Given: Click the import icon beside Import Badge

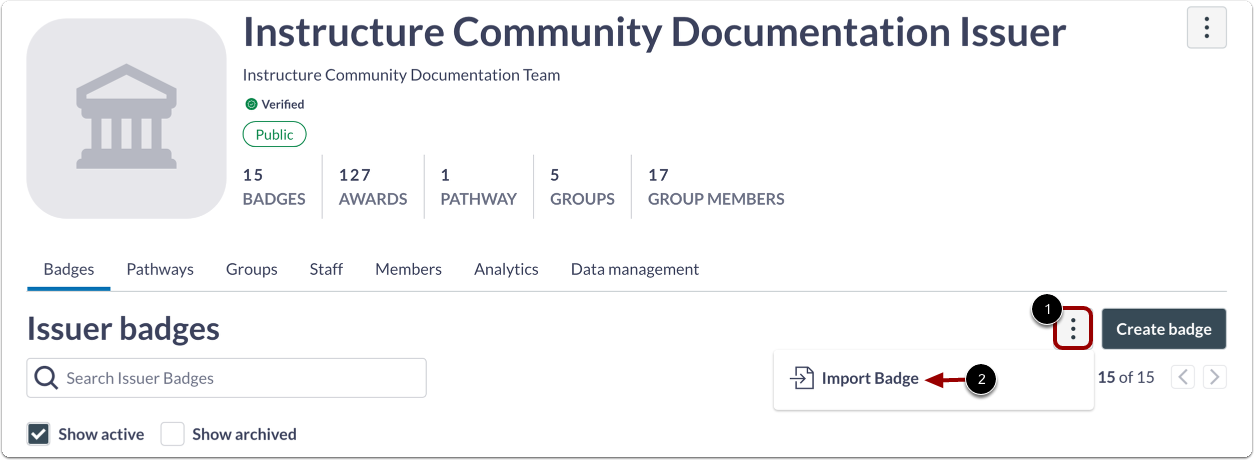Looking at the screenshot, I should (x=802, y=379).
